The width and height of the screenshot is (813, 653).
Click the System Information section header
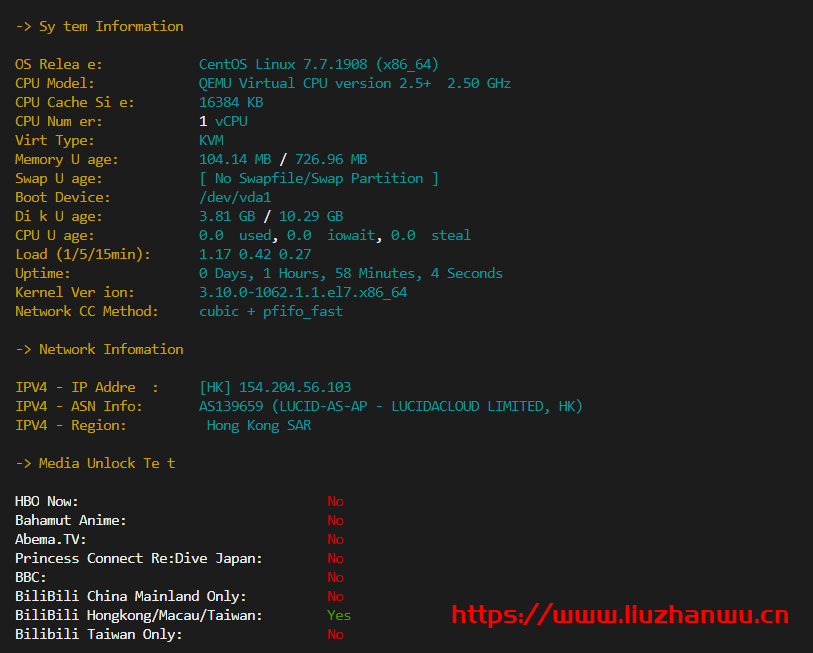tap(100, 26)
